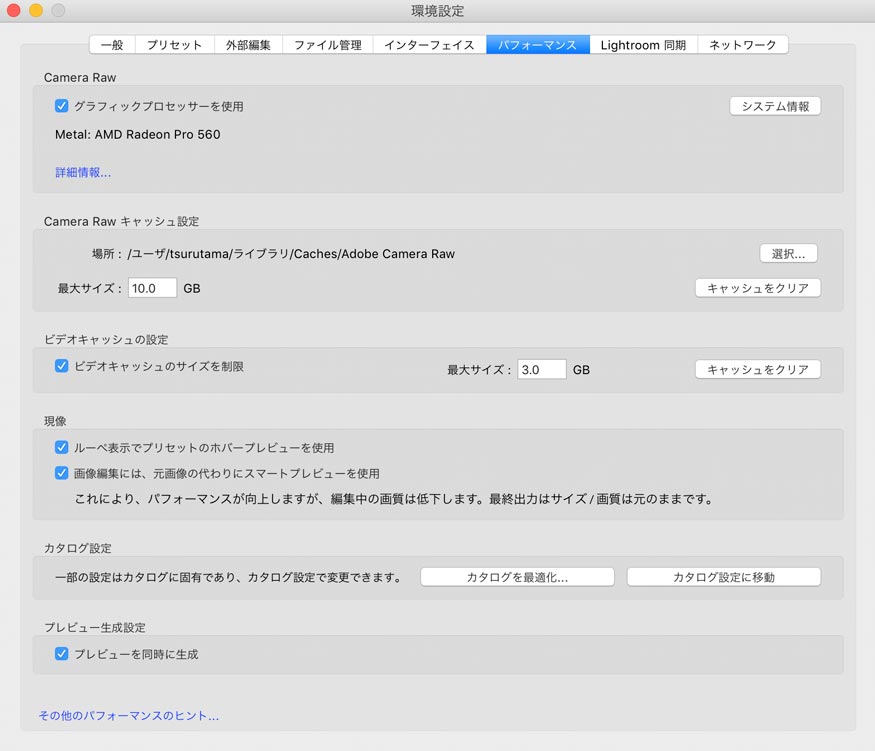875x751 pixels.
Task: Clear the video cache
Action: tap(757, 369)
